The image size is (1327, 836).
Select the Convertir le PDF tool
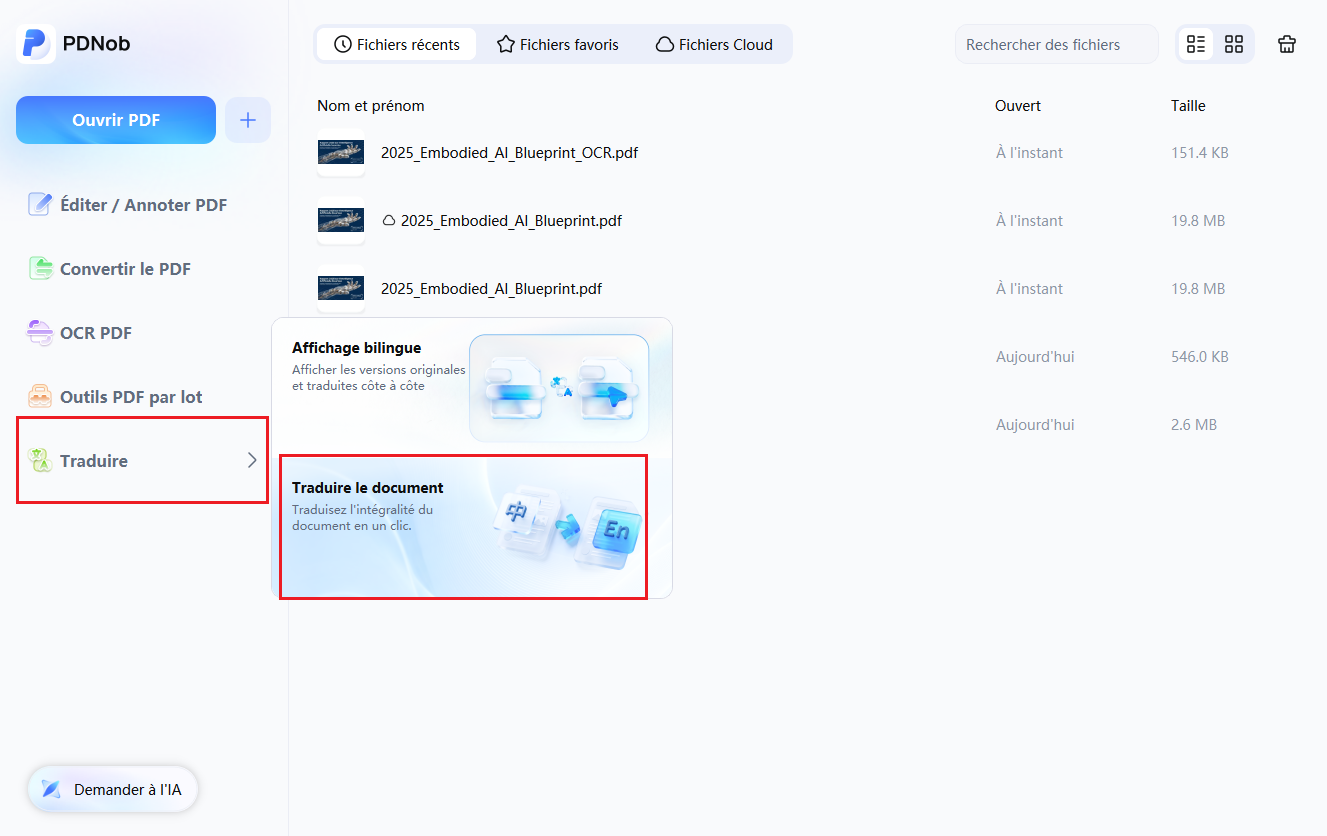click(x=109, y=269)
